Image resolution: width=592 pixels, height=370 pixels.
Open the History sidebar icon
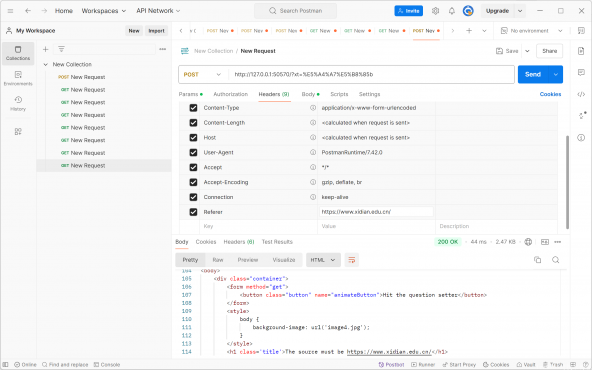[18, 103]
